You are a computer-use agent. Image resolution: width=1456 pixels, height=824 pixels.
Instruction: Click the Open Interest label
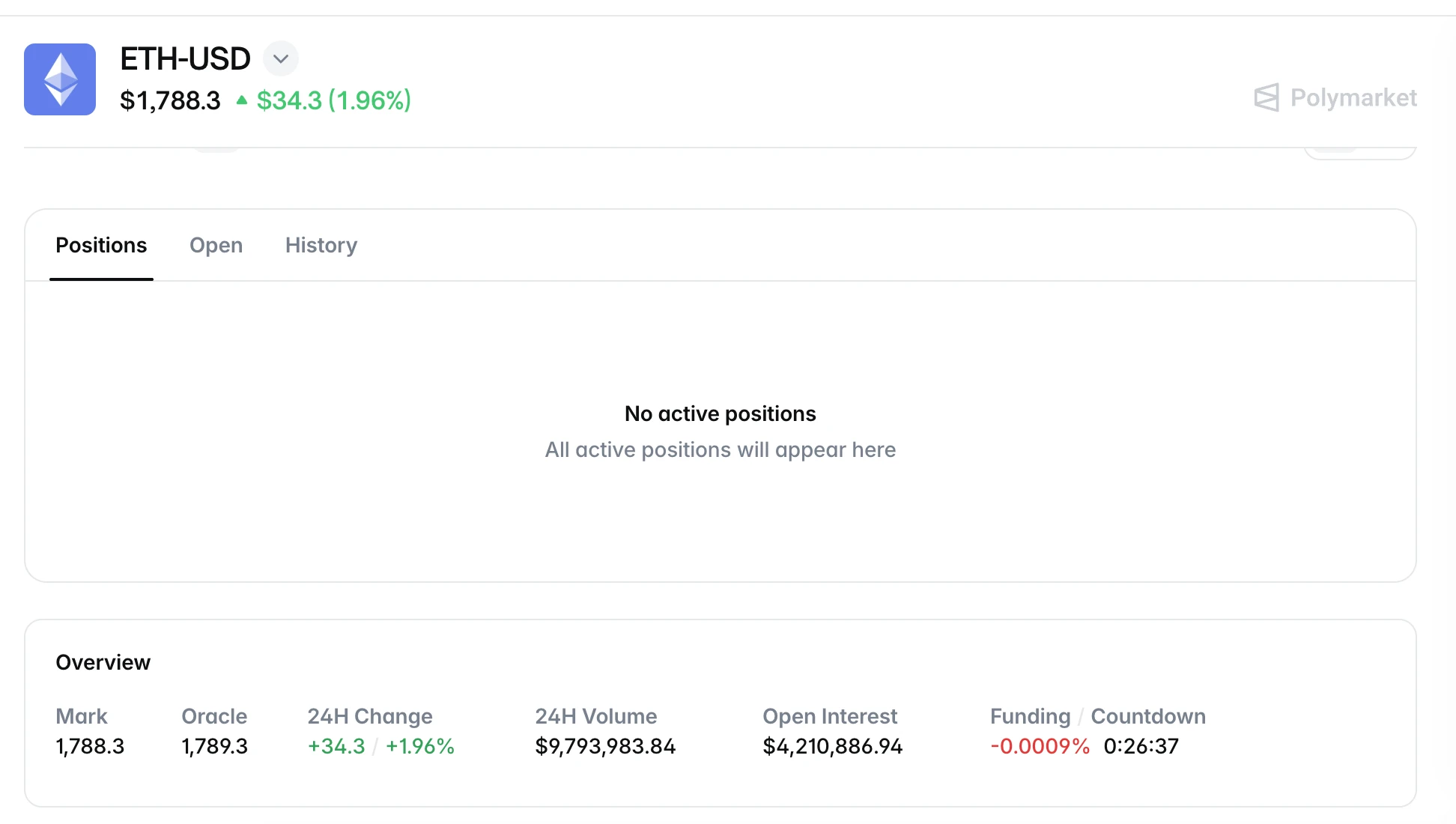[x=830, y=716]
